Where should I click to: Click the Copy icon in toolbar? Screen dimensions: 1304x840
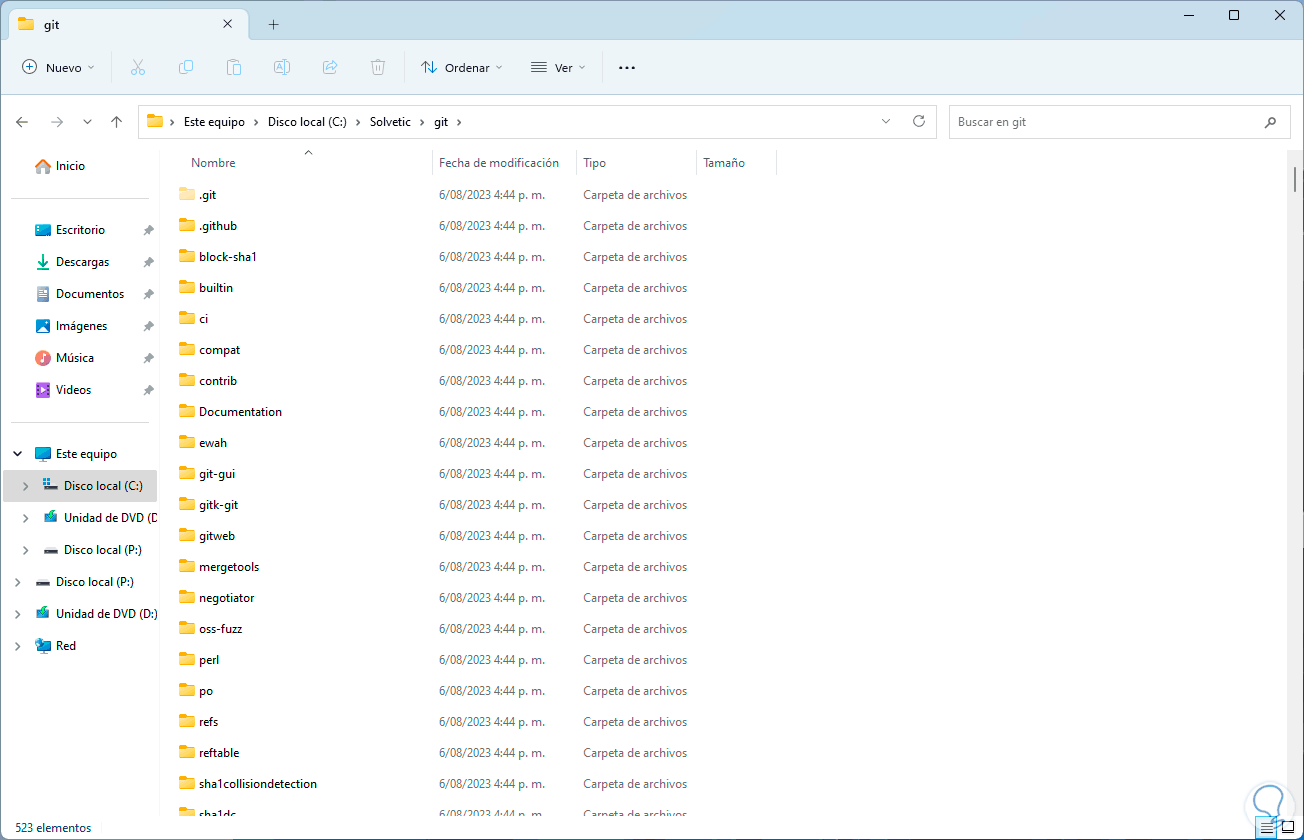[186, 68]
